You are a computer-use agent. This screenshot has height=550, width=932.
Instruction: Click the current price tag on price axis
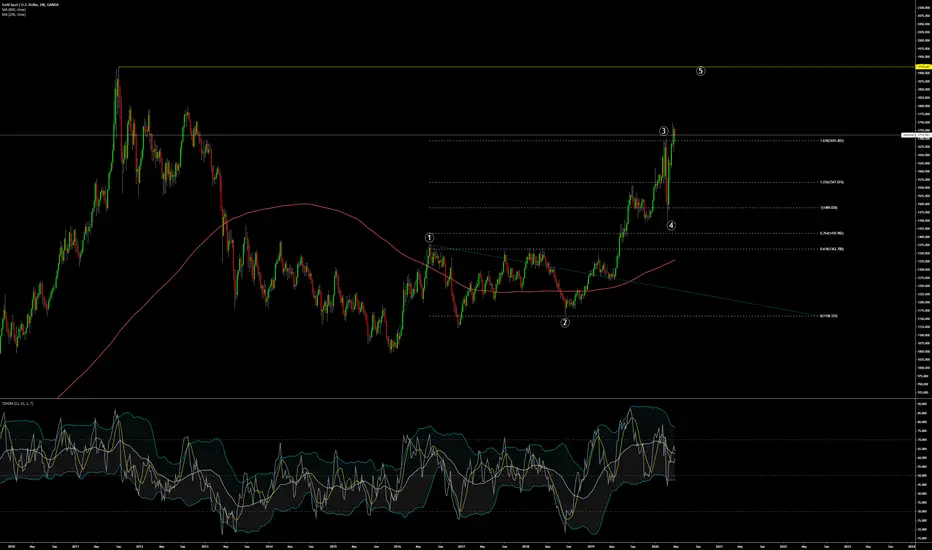(x=916, y=136)
